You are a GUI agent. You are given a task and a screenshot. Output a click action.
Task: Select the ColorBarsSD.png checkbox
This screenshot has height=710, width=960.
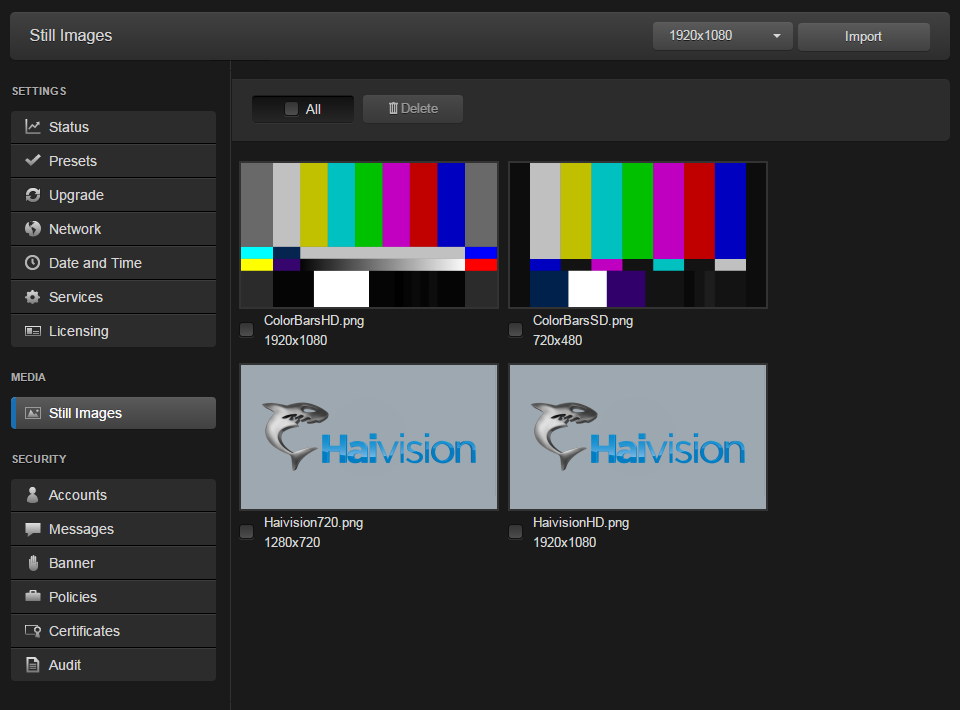[x=516, y=330]
